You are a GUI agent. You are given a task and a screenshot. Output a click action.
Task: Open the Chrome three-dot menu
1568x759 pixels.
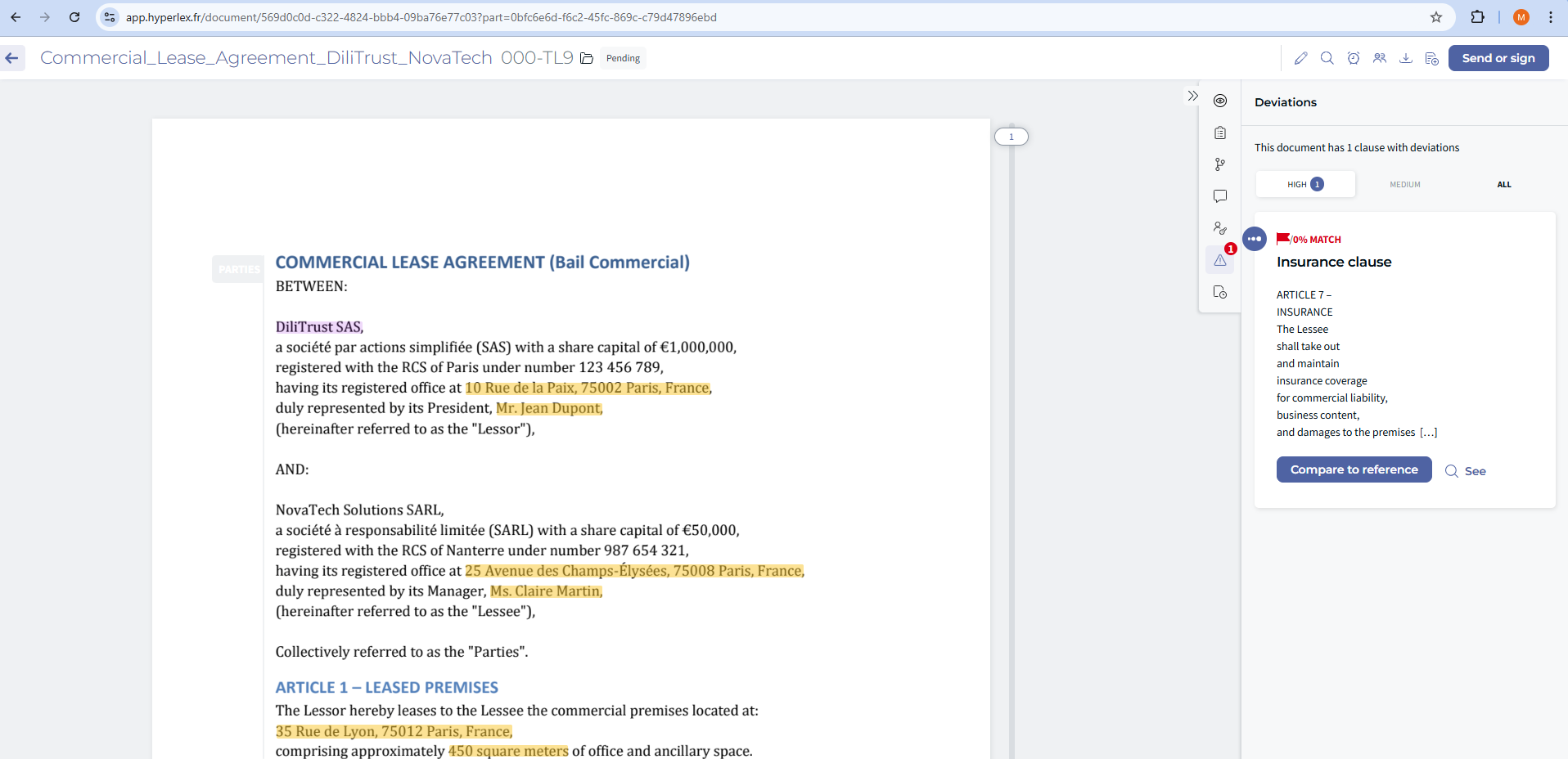click(x=1551, y=17)
